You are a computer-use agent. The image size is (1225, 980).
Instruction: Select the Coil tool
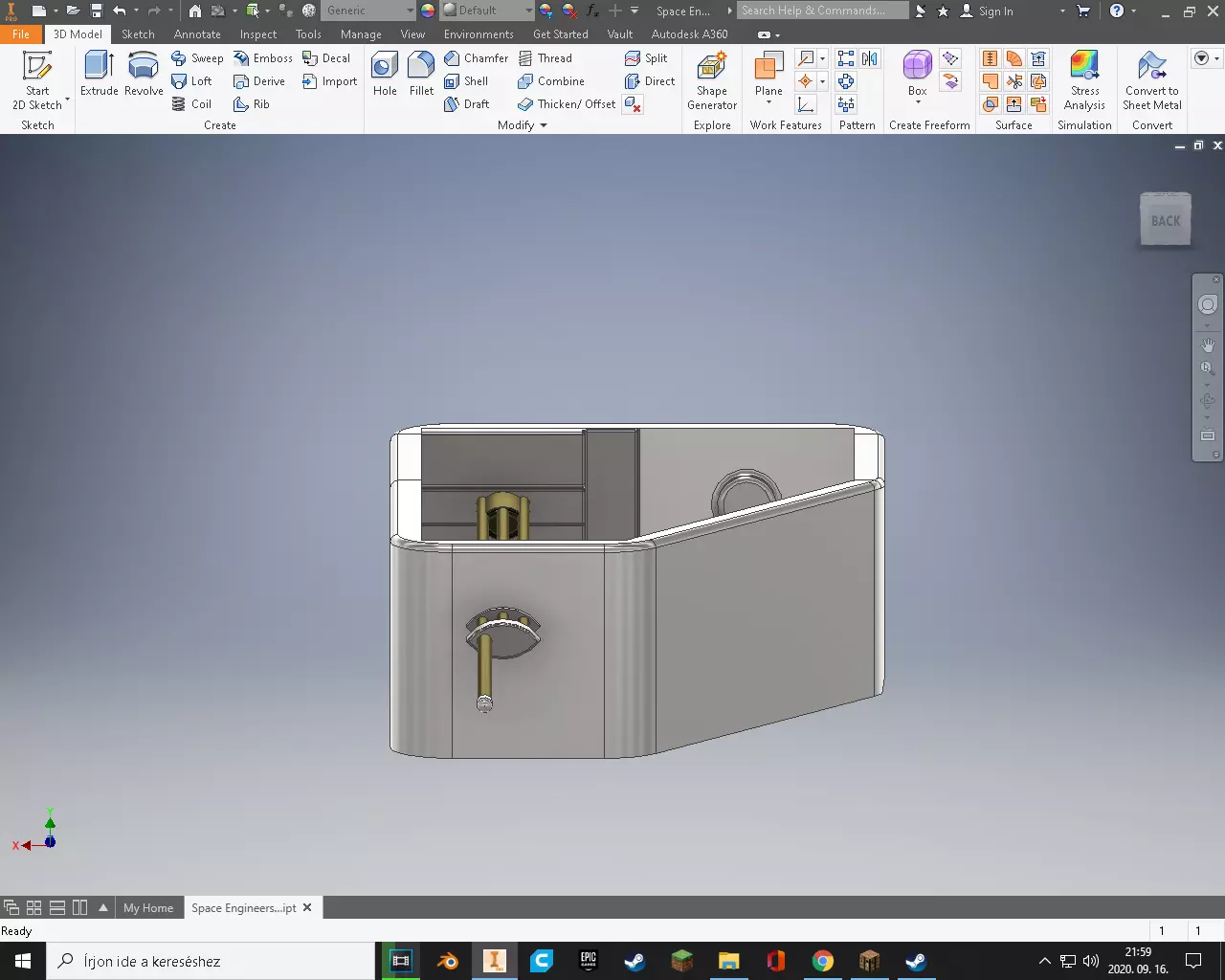click(x=191, y=104)
